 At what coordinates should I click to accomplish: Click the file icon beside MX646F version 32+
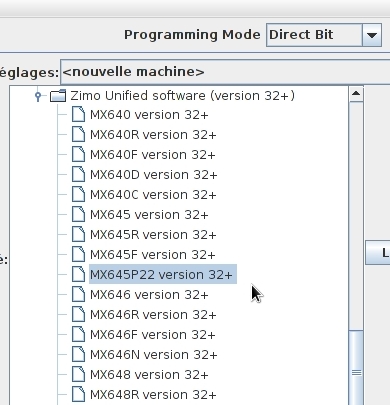click(78, 334)
